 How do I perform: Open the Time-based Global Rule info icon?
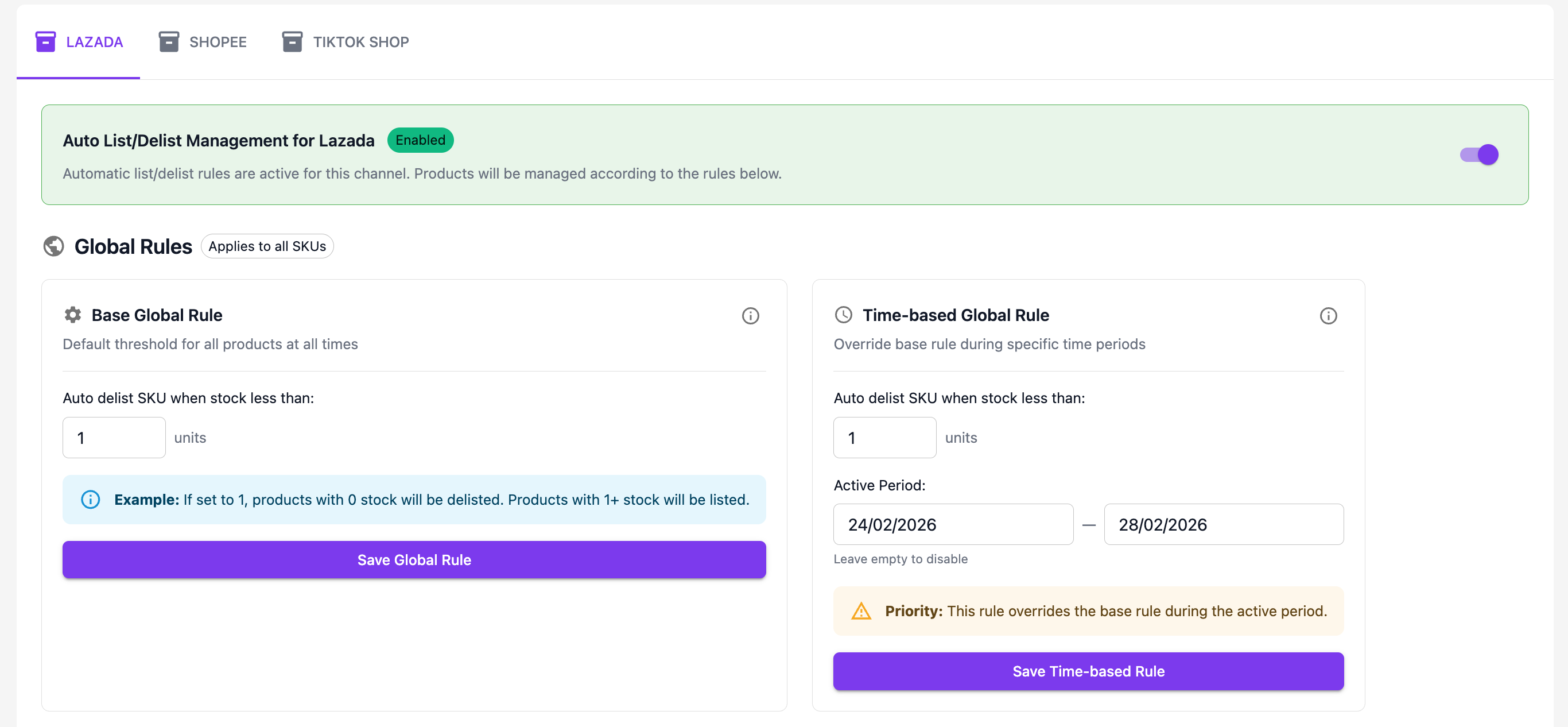point(1328,315)
